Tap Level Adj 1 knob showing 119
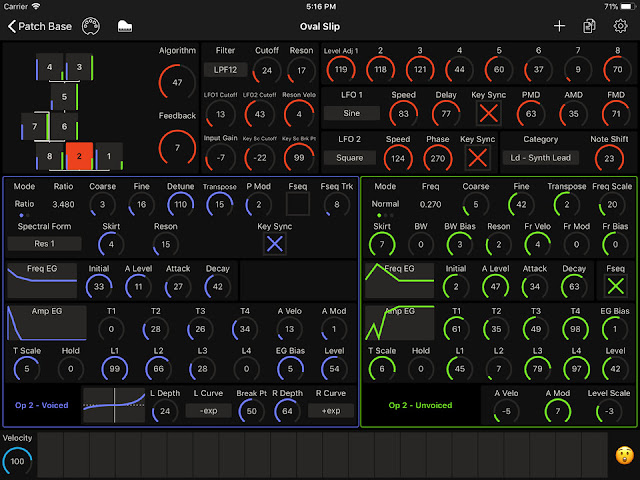The width and height of the screenshot is (640, 480). [341, 69]
